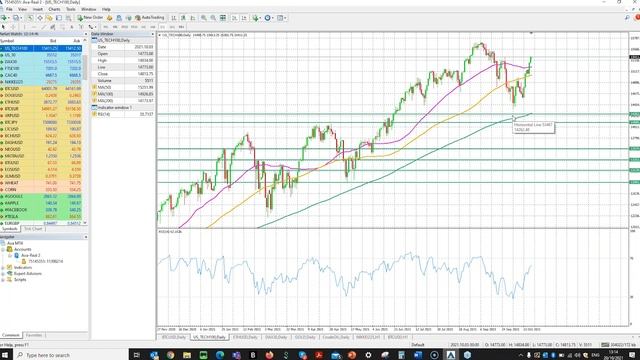
Task: Toggle the Navigator star-folder icon
Action: tap(49, 18)
